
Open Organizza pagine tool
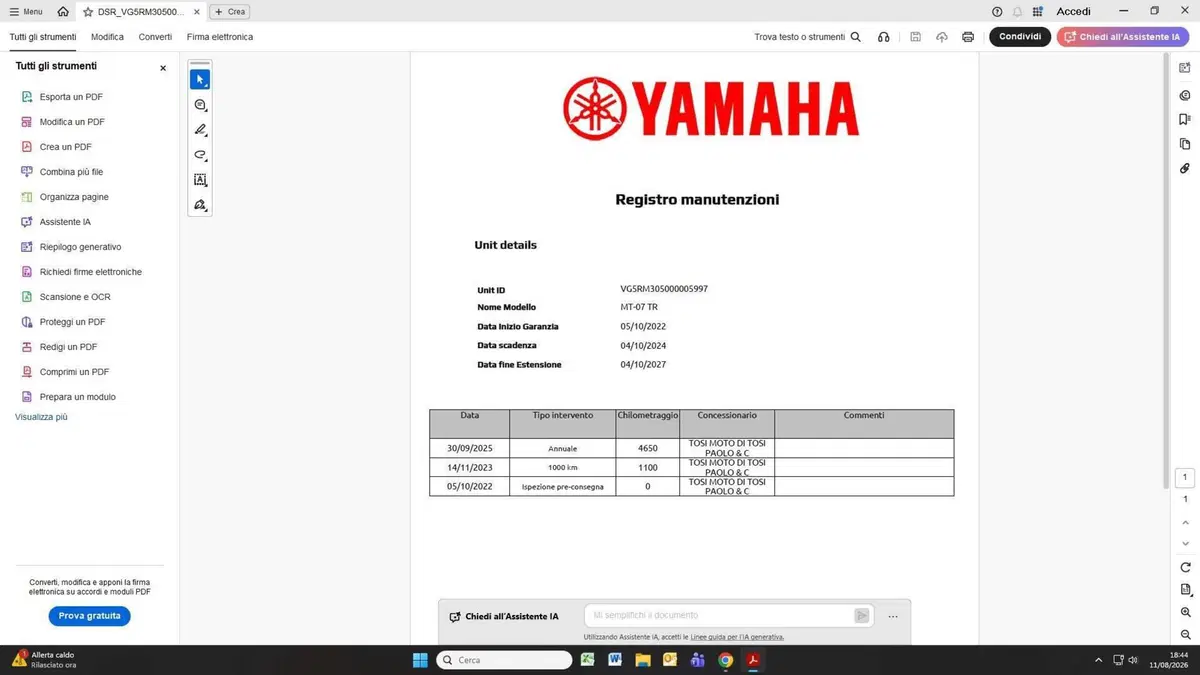pyautogui.click(x=74, y=197)
